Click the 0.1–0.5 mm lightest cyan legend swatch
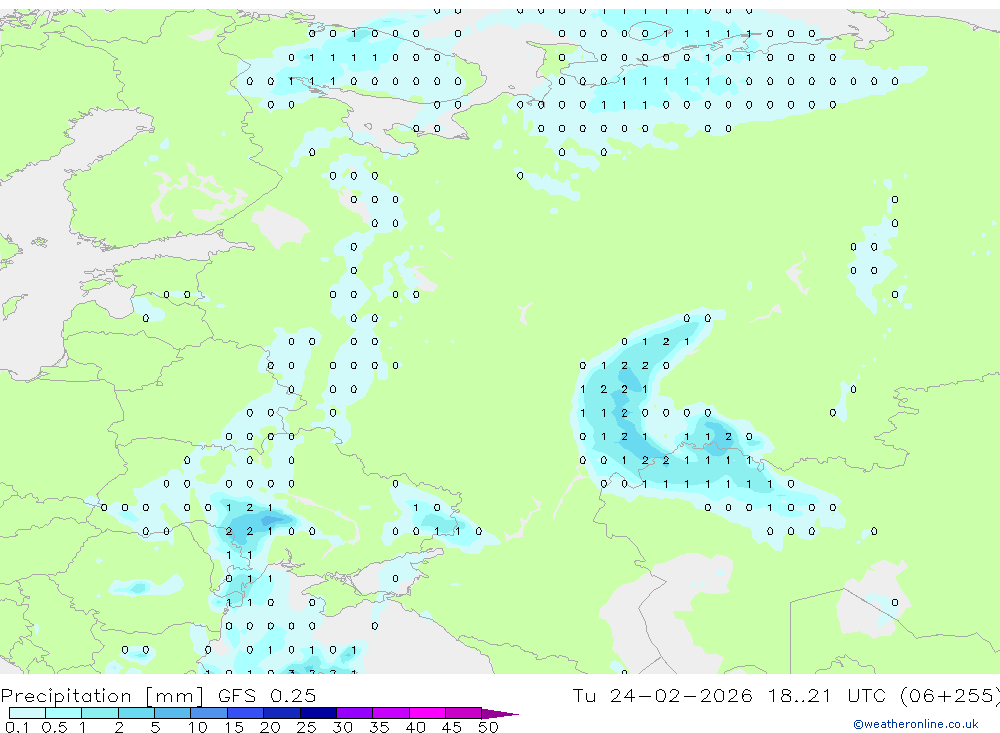1000x733 pixels. click(x=27, y=713)
